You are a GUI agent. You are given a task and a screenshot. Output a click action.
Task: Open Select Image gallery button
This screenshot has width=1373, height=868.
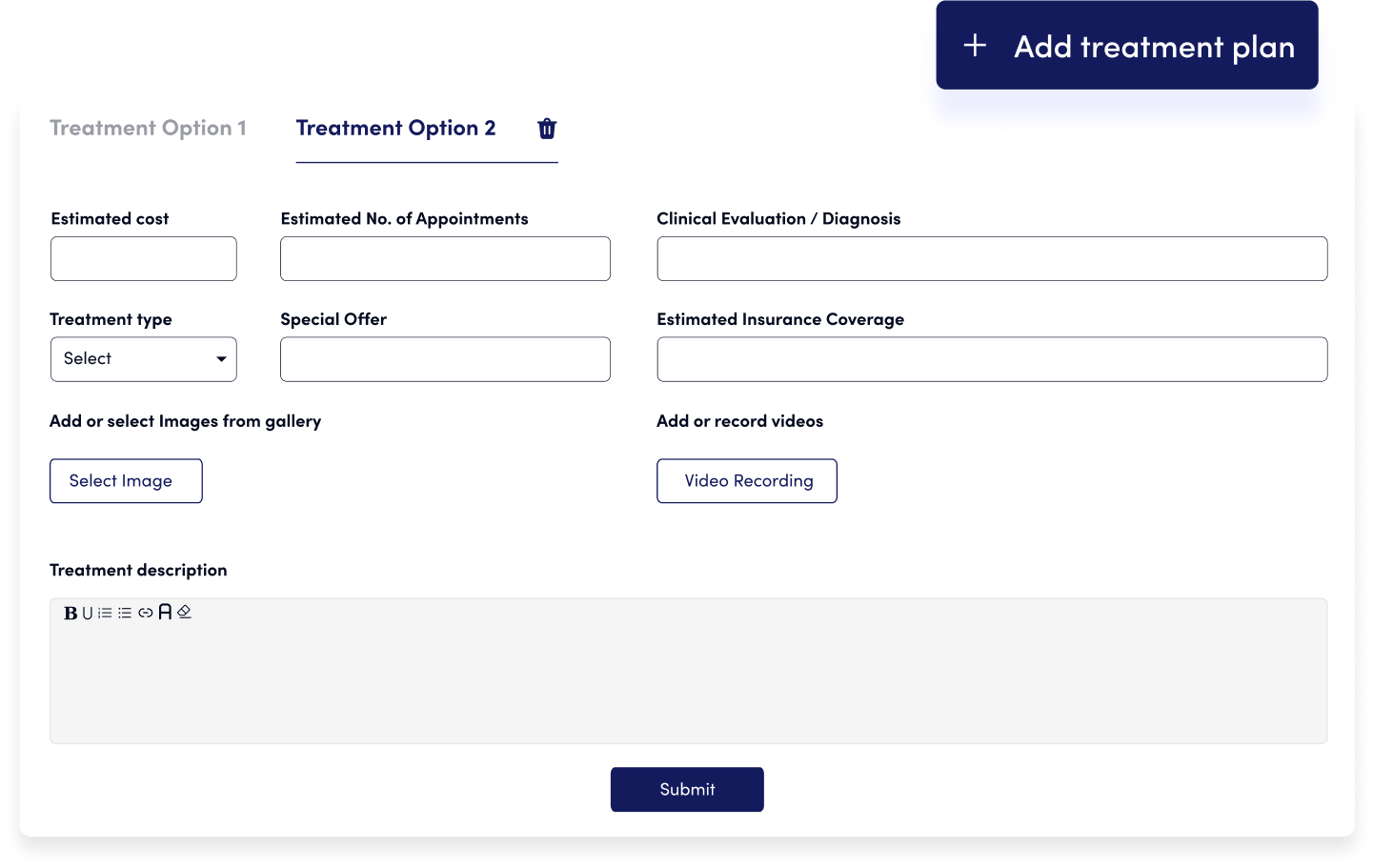tap(126, 481)
